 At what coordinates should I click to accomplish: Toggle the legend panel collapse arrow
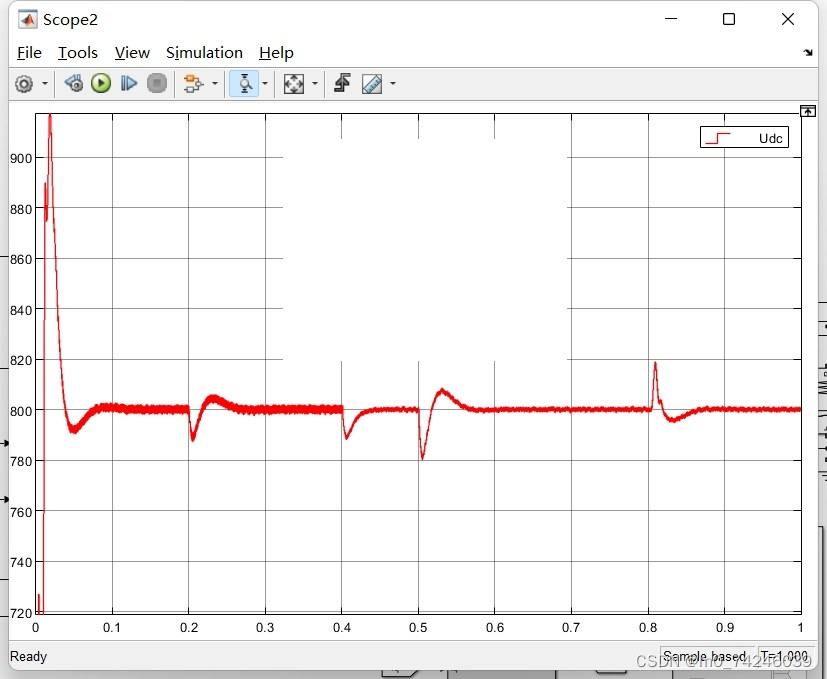(808, 110)
